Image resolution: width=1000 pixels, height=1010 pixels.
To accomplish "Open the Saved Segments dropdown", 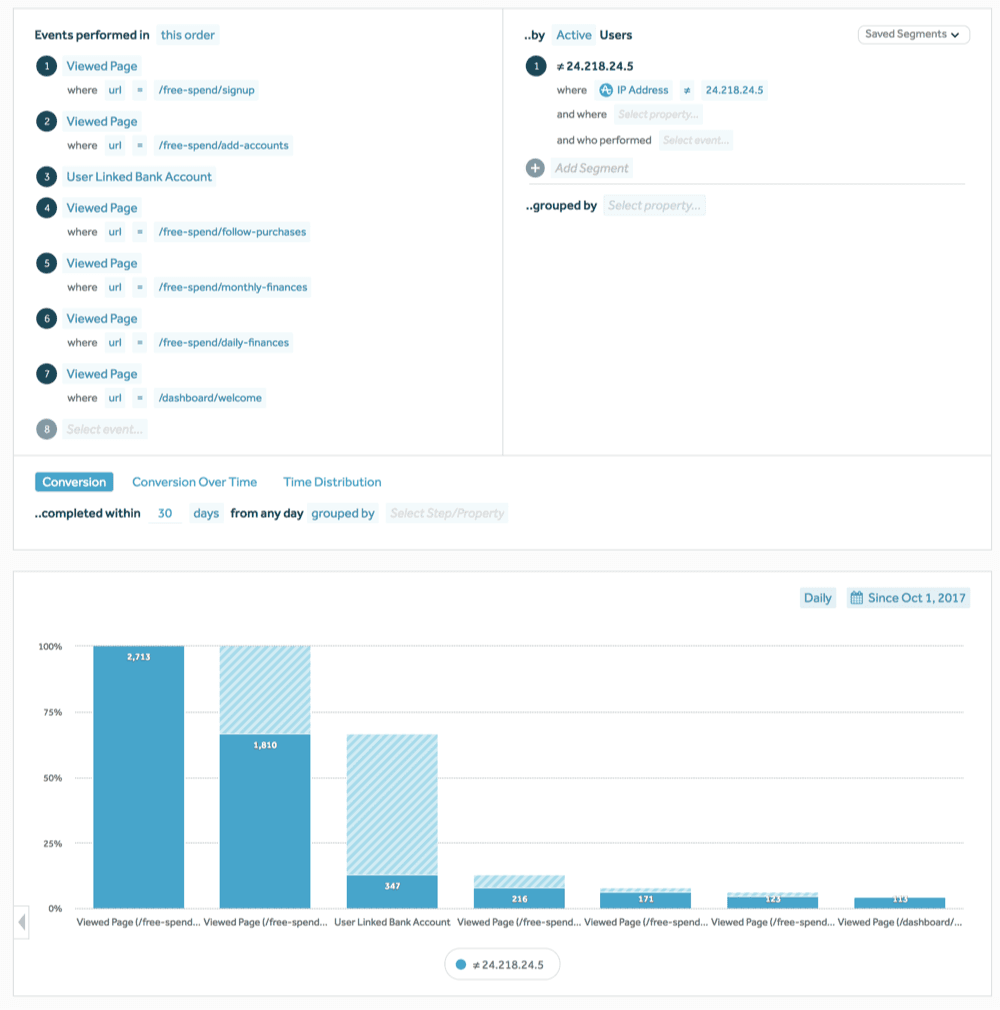I will coord(912,33).
